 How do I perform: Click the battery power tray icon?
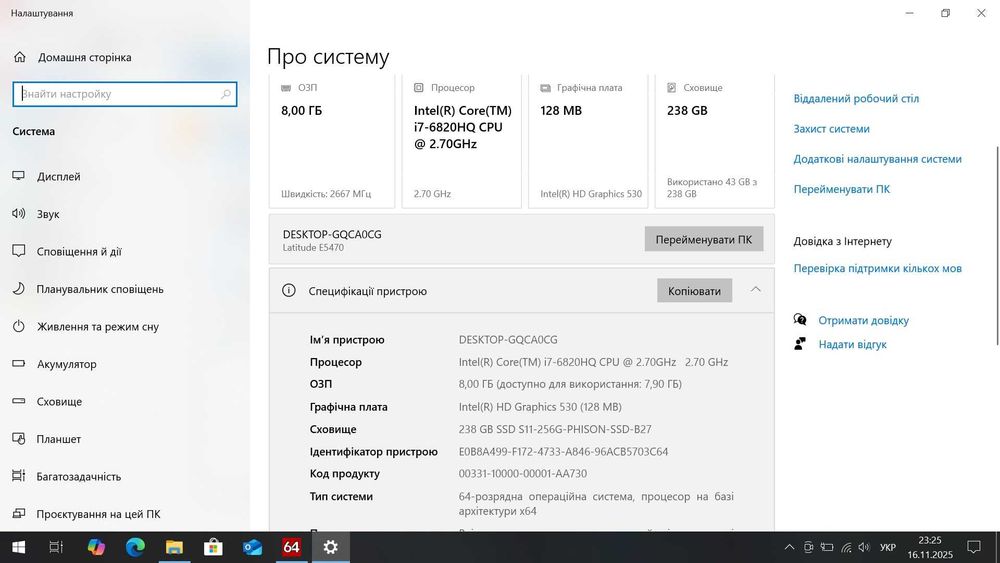point(827,547)
